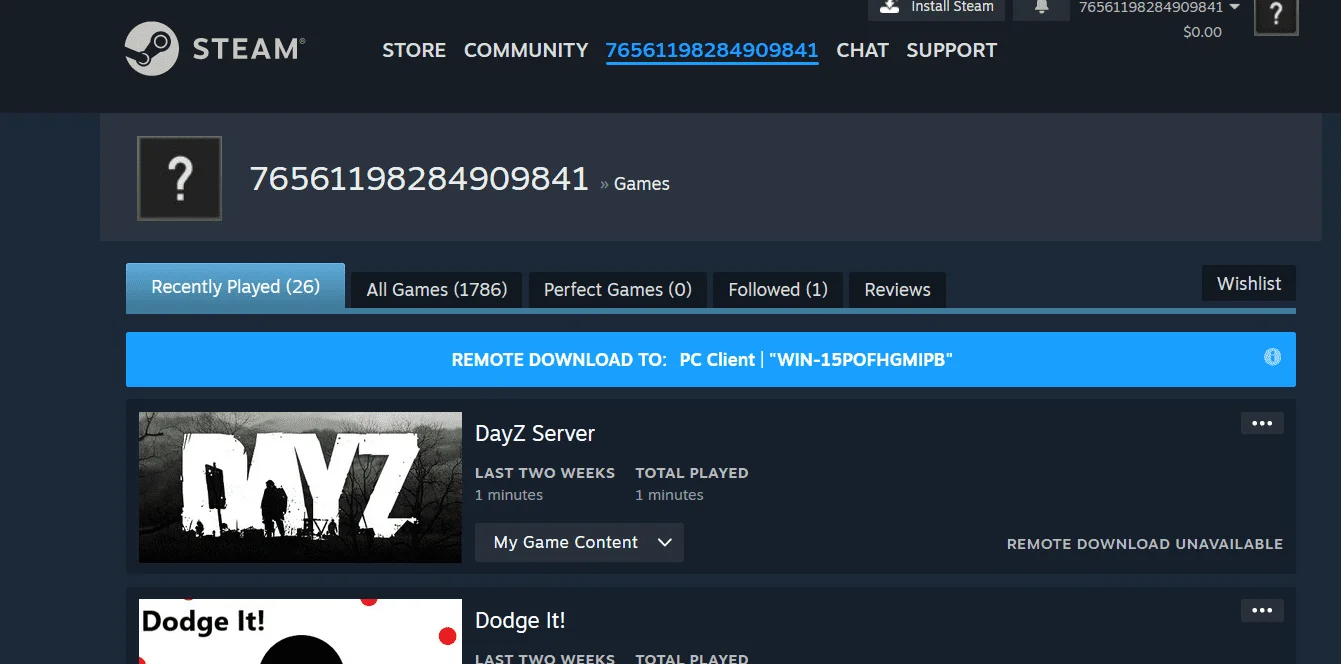Click the download icon on Install Steam
Image resolution: width=1341 pixels, height=664 pixels.
tap(890, 6)
